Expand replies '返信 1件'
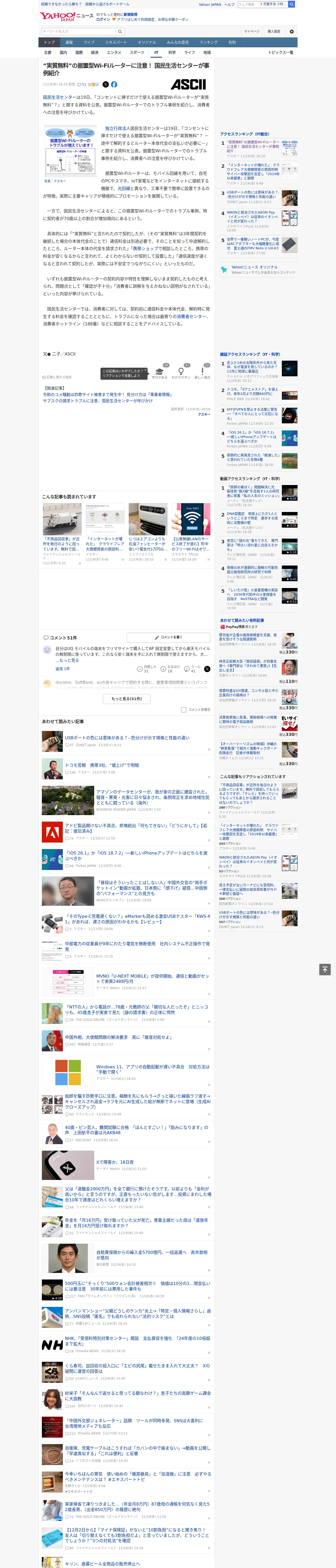This screenshot has width=336, height=1568. [x=62, y=669]
